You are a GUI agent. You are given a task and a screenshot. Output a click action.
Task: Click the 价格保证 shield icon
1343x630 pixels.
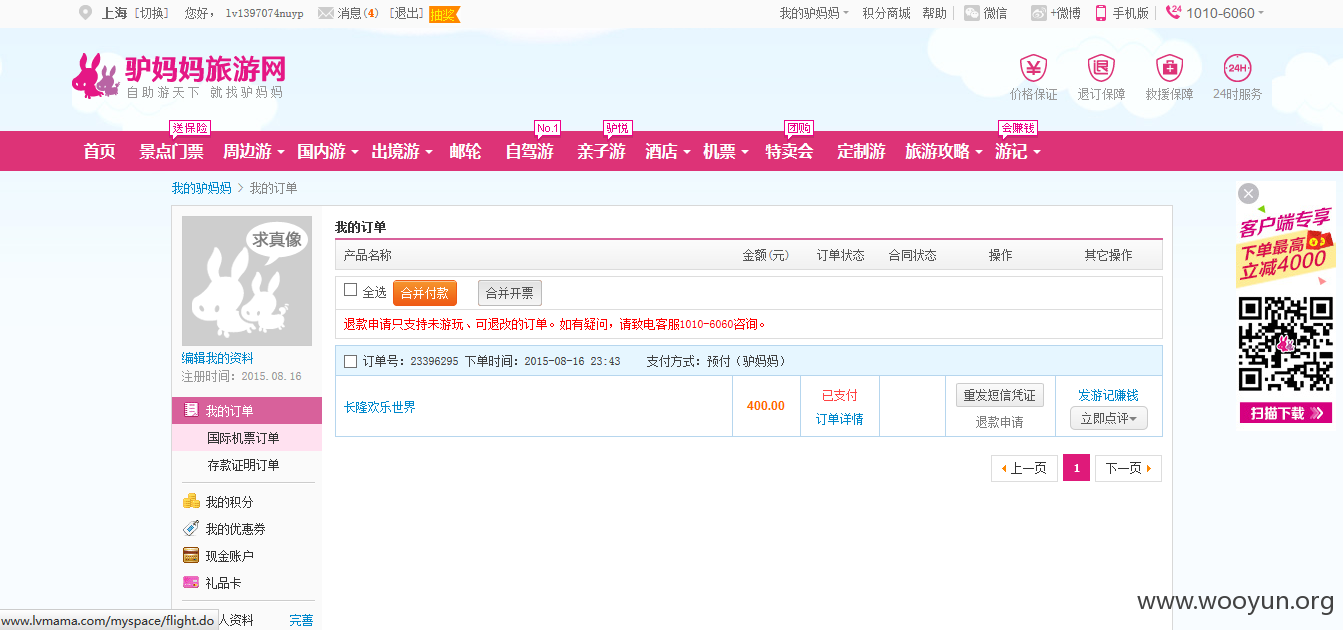pos(1033,68)
